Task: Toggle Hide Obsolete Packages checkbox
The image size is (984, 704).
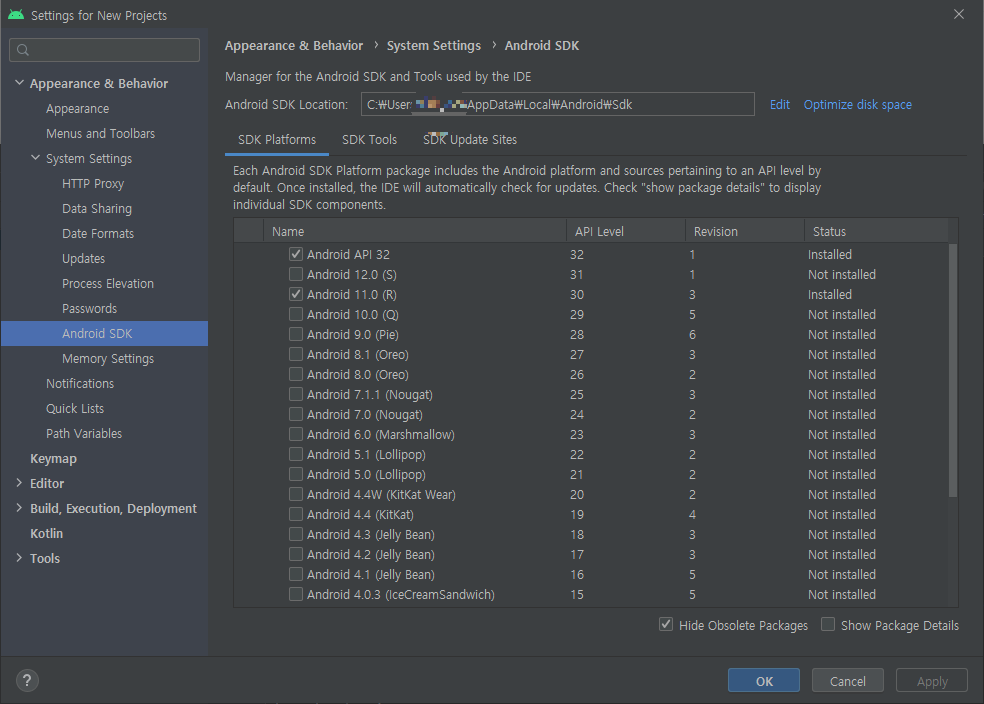Action: (x=666, y=625)
